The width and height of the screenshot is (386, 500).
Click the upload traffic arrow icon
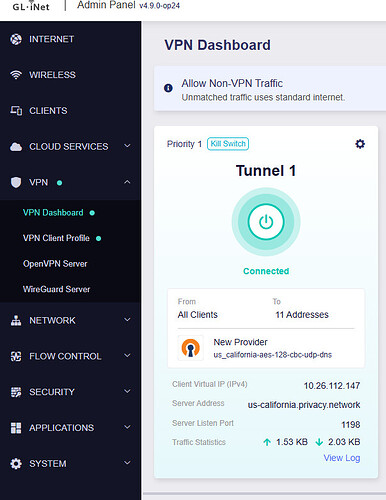pyautogui.click(x=267, y=442)
